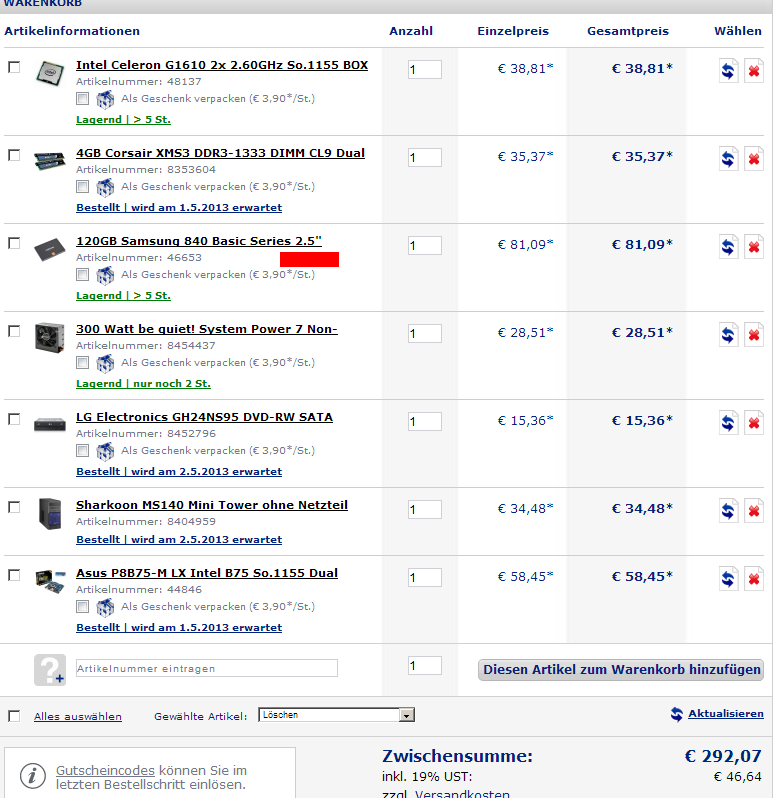This screenshot has width=777, height=798.
Task: Tick the Alles auswählen checkbox
Action: tap(14, 717)
